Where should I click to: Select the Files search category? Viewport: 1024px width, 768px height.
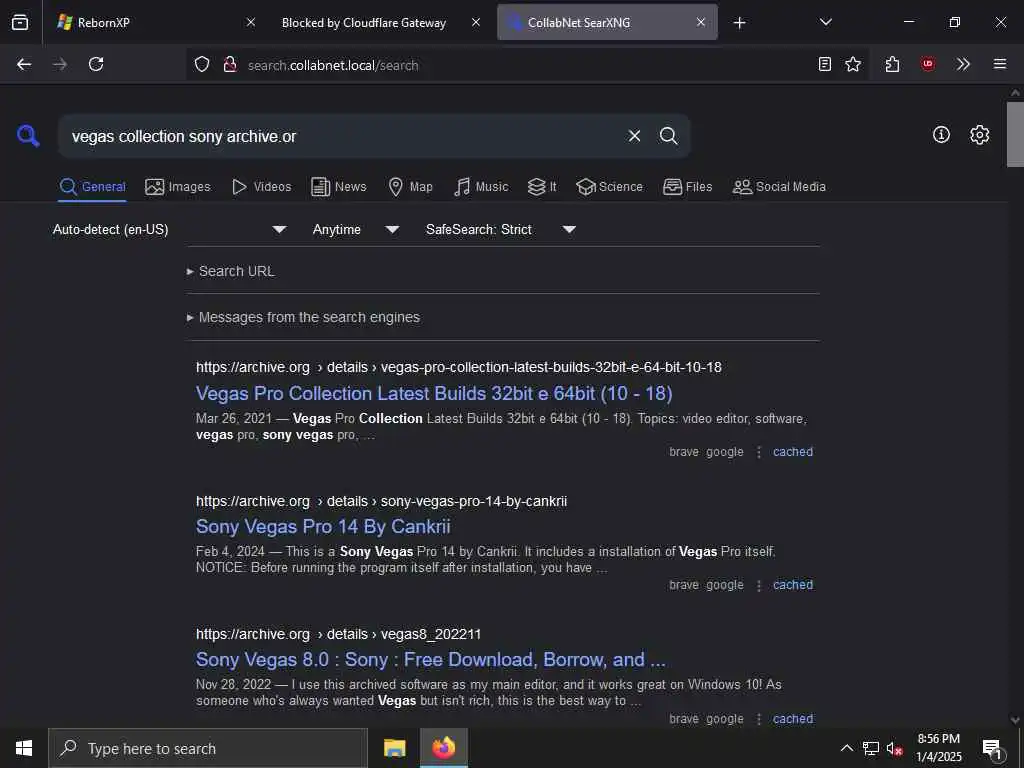point(687,187)
